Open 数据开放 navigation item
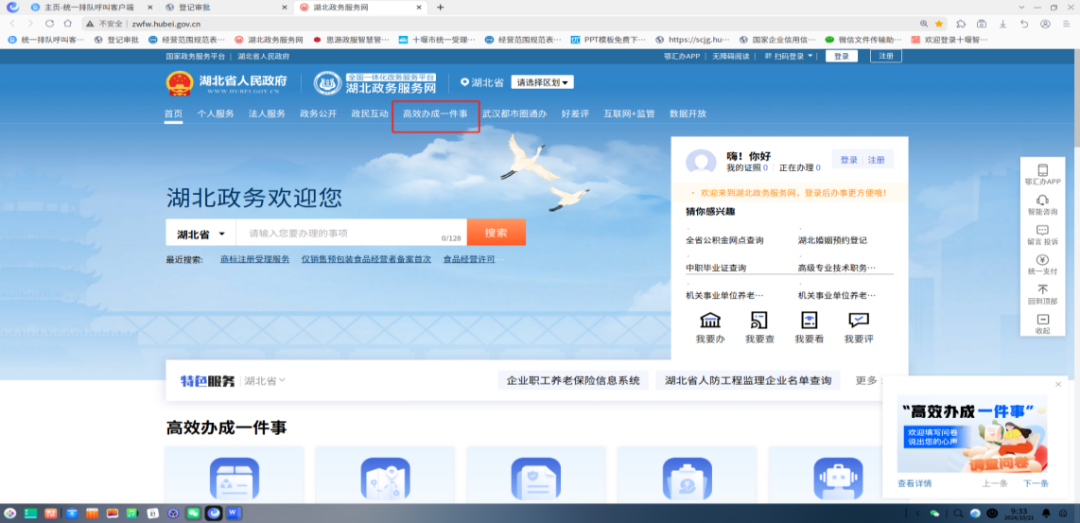This screenshot has height=523, width=1080. [x=688, y=114]
